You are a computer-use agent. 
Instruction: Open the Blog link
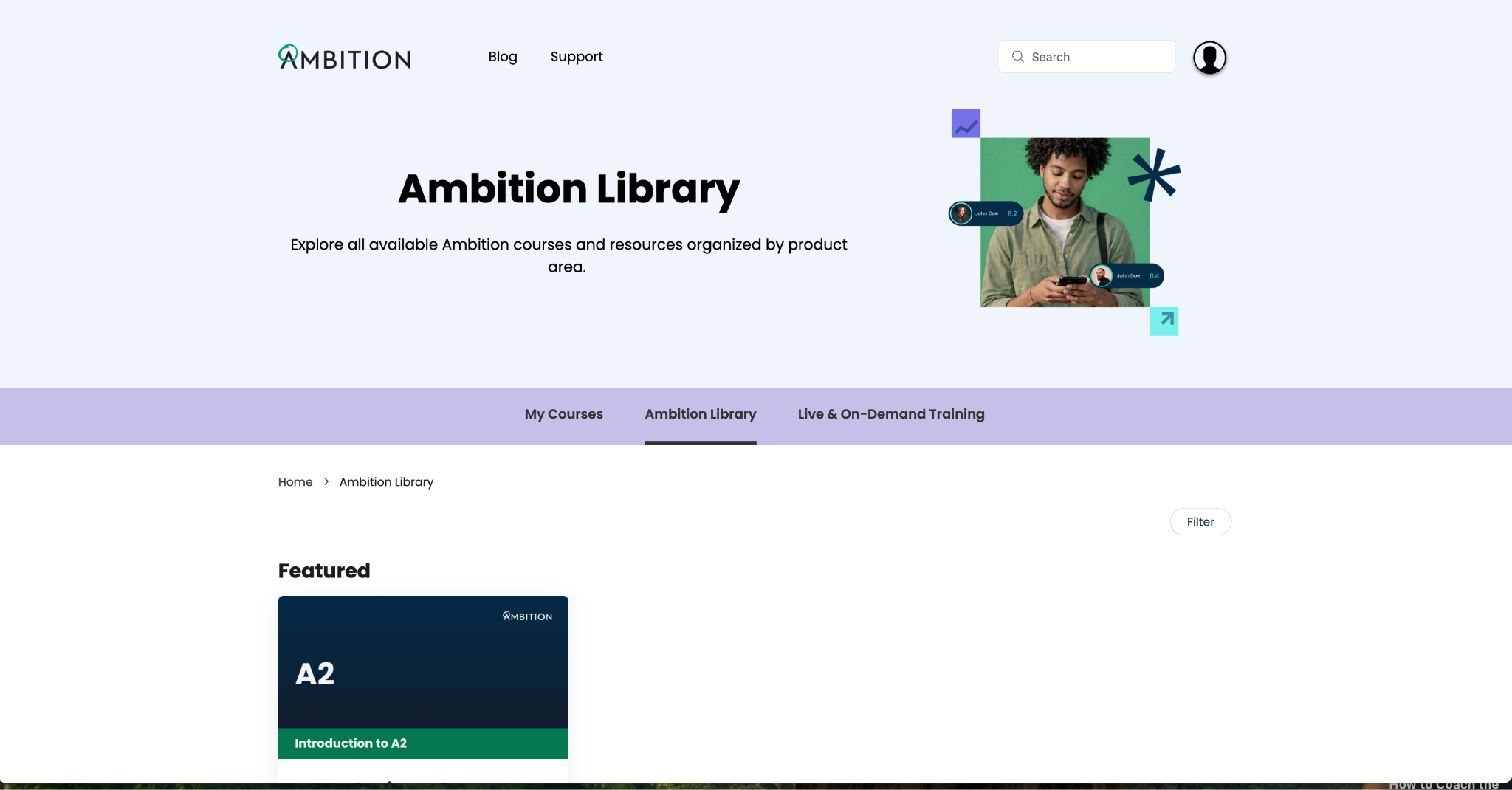[503, 57]
